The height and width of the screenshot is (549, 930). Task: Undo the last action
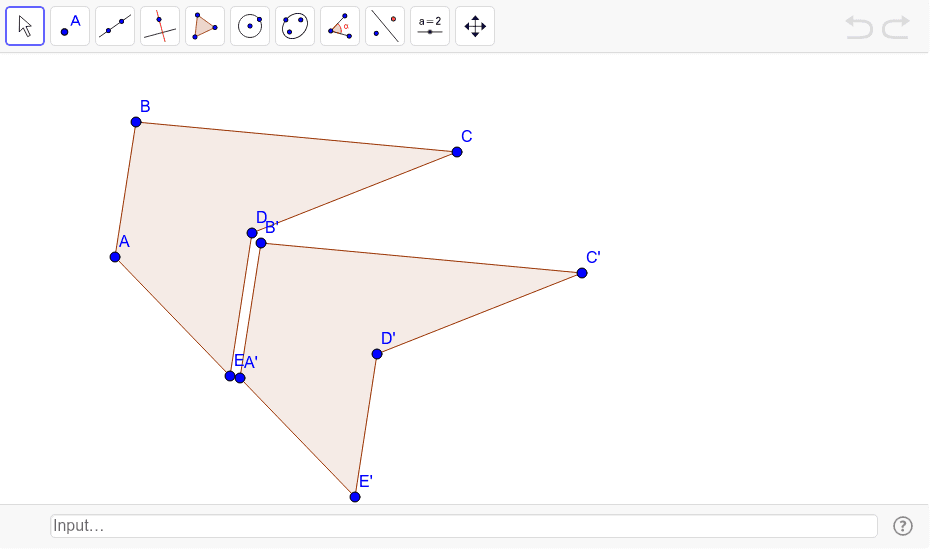coord(859,27)
